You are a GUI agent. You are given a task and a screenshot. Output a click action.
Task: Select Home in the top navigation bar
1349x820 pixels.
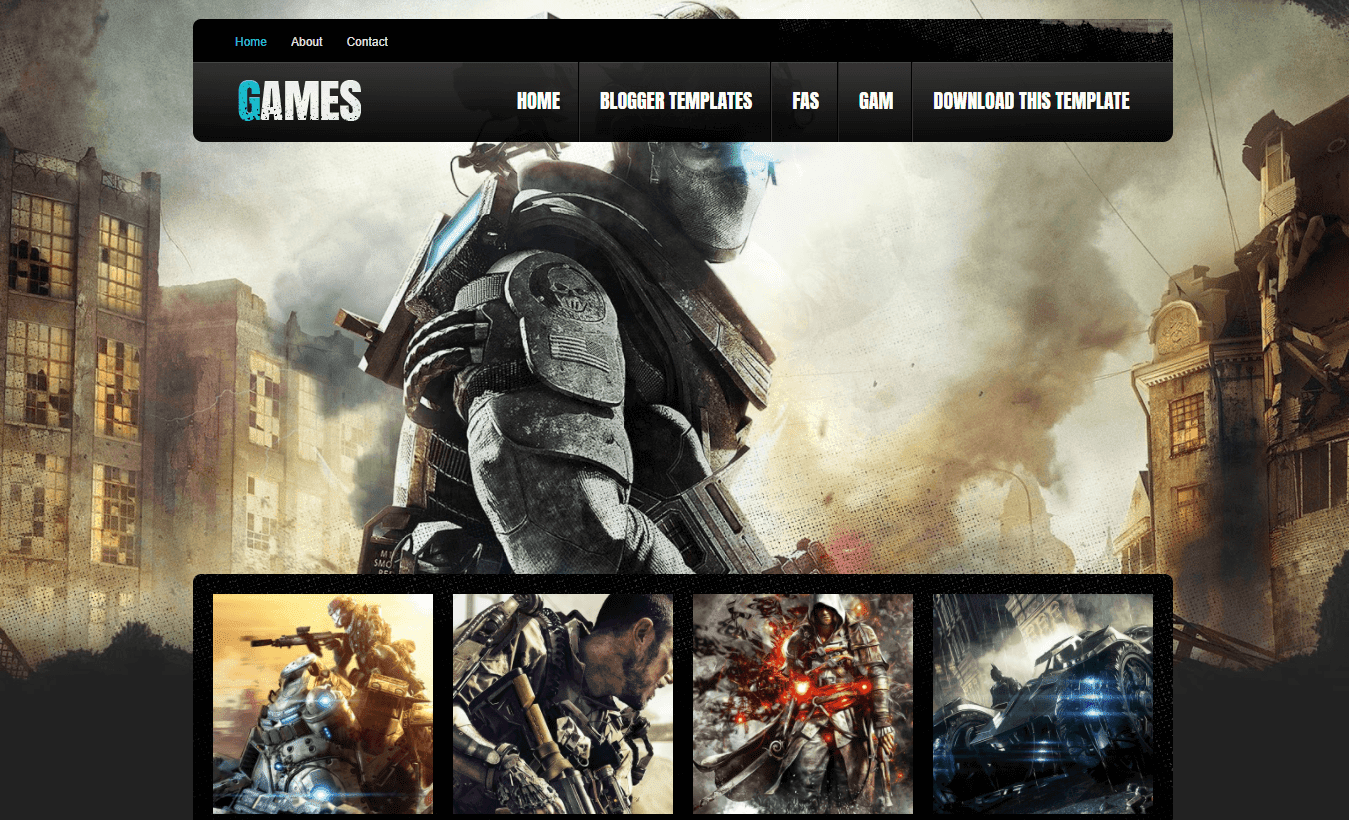point(250,41)
